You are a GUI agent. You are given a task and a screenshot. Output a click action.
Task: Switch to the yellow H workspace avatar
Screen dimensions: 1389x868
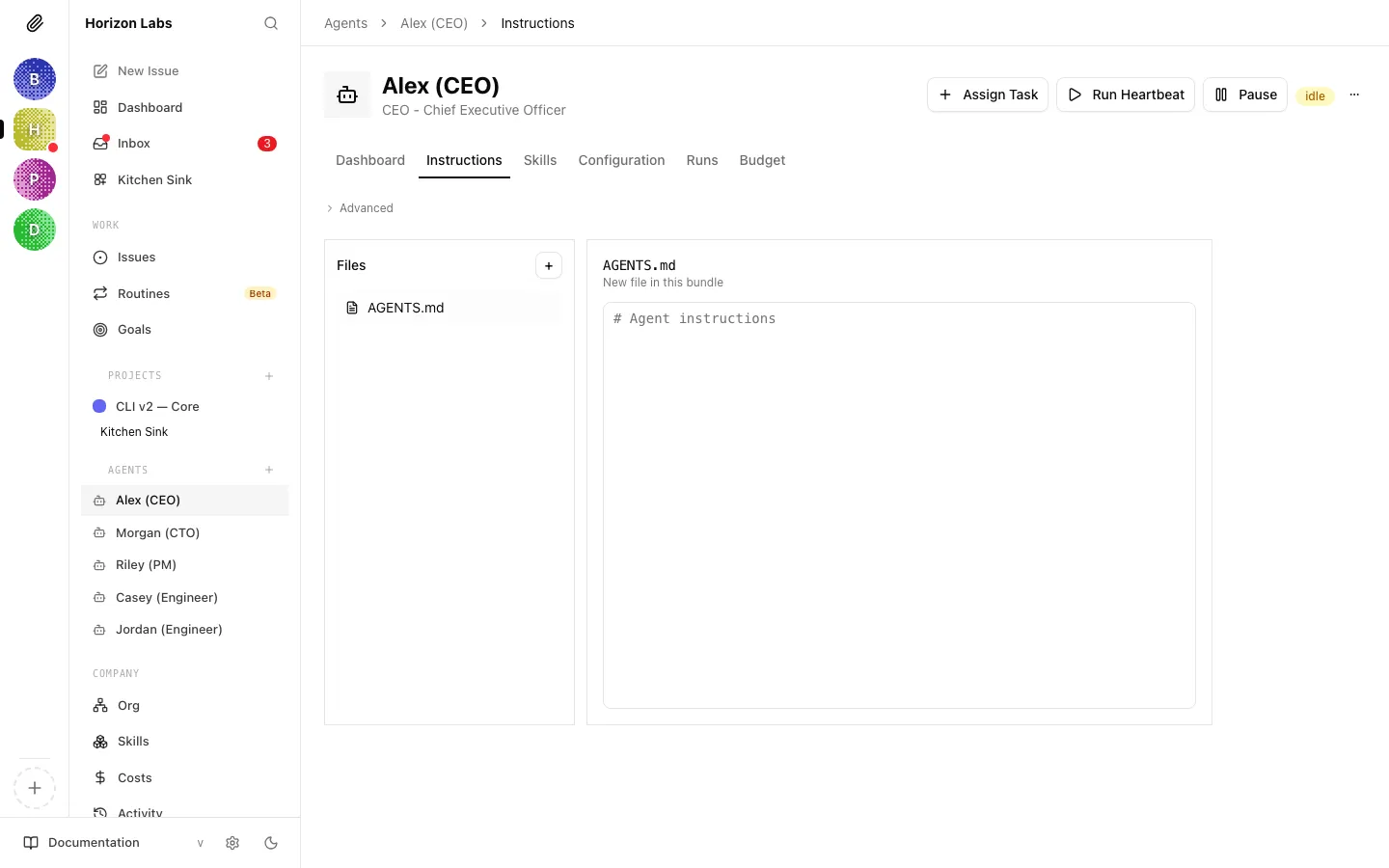pos(35,129)
